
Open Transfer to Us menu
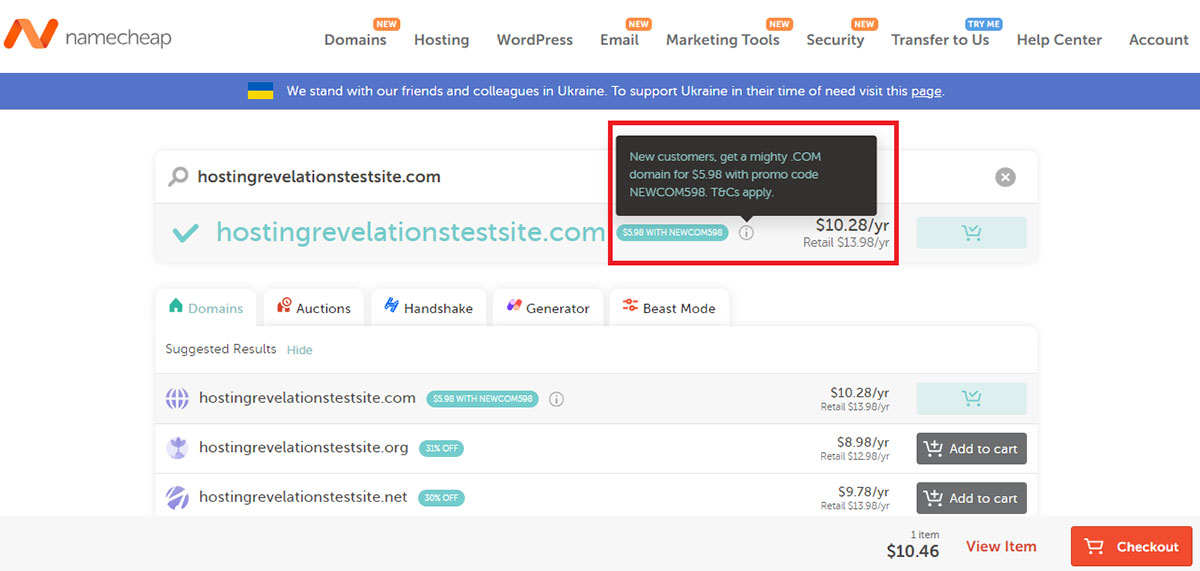coord(940,40)
